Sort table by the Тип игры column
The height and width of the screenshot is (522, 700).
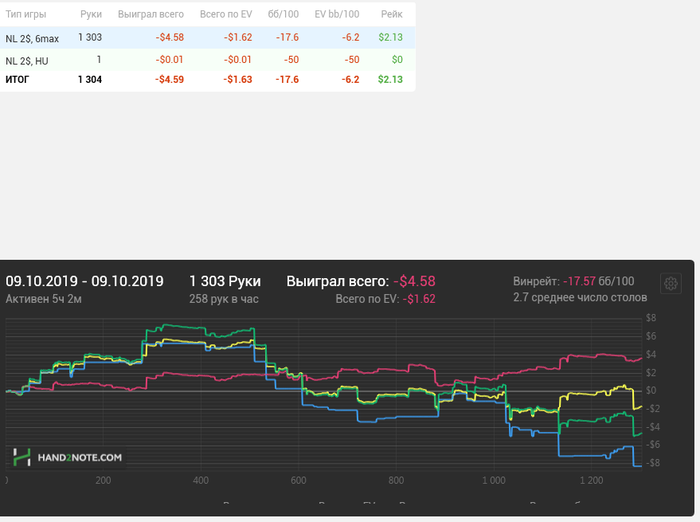point(26,14)
